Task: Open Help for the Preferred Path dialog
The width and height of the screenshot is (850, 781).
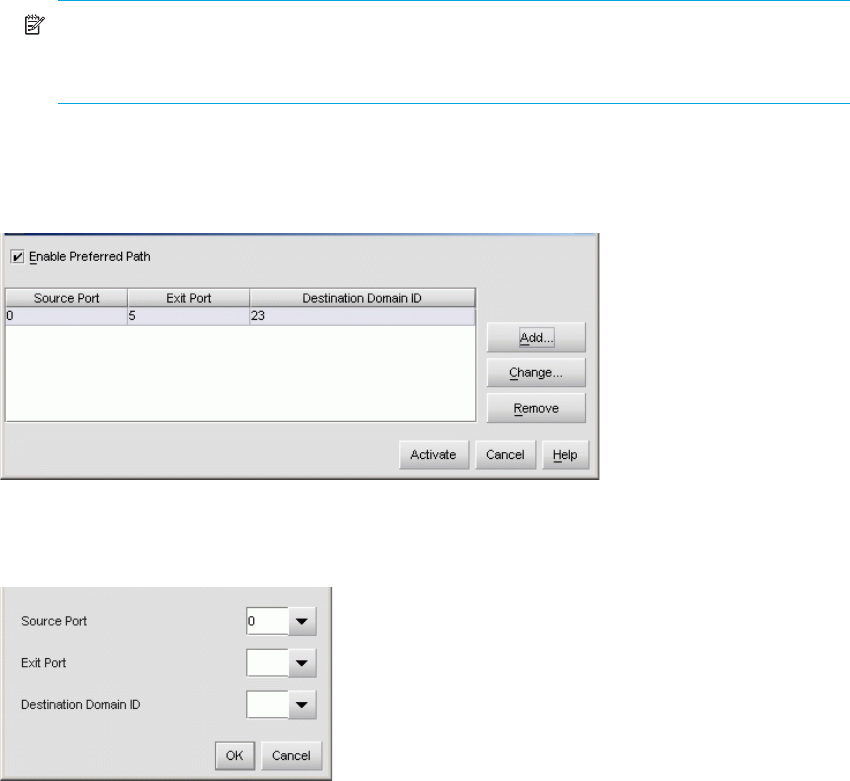Action: tap(565, 455)
